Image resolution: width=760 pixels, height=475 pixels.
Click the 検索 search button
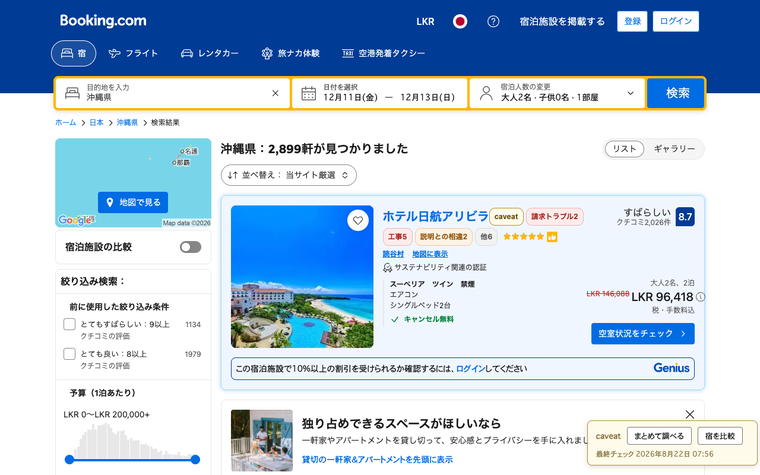676,93
